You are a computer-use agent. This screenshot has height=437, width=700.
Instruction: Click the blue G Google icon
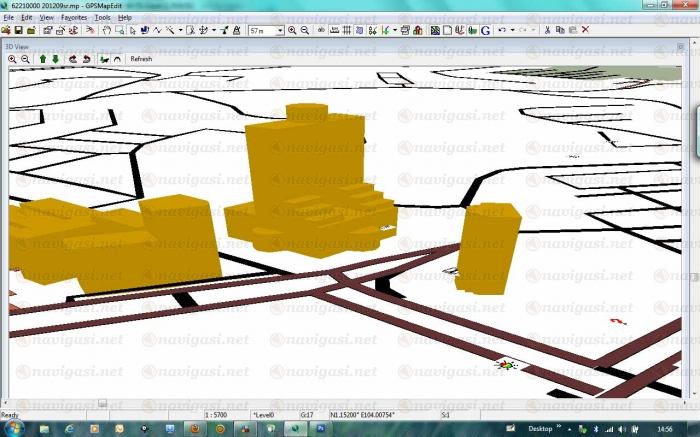coord(485,30)
